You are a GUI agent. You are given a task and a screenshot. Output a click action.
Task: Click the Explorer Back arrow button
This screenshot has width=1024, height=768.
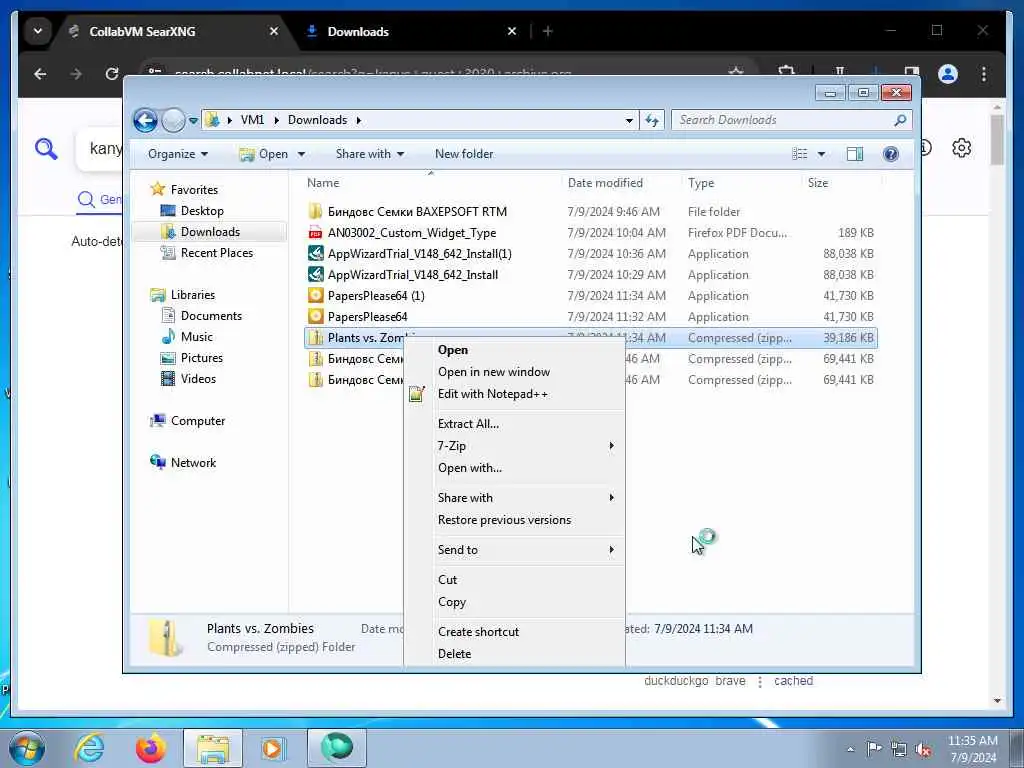(145, 120)
